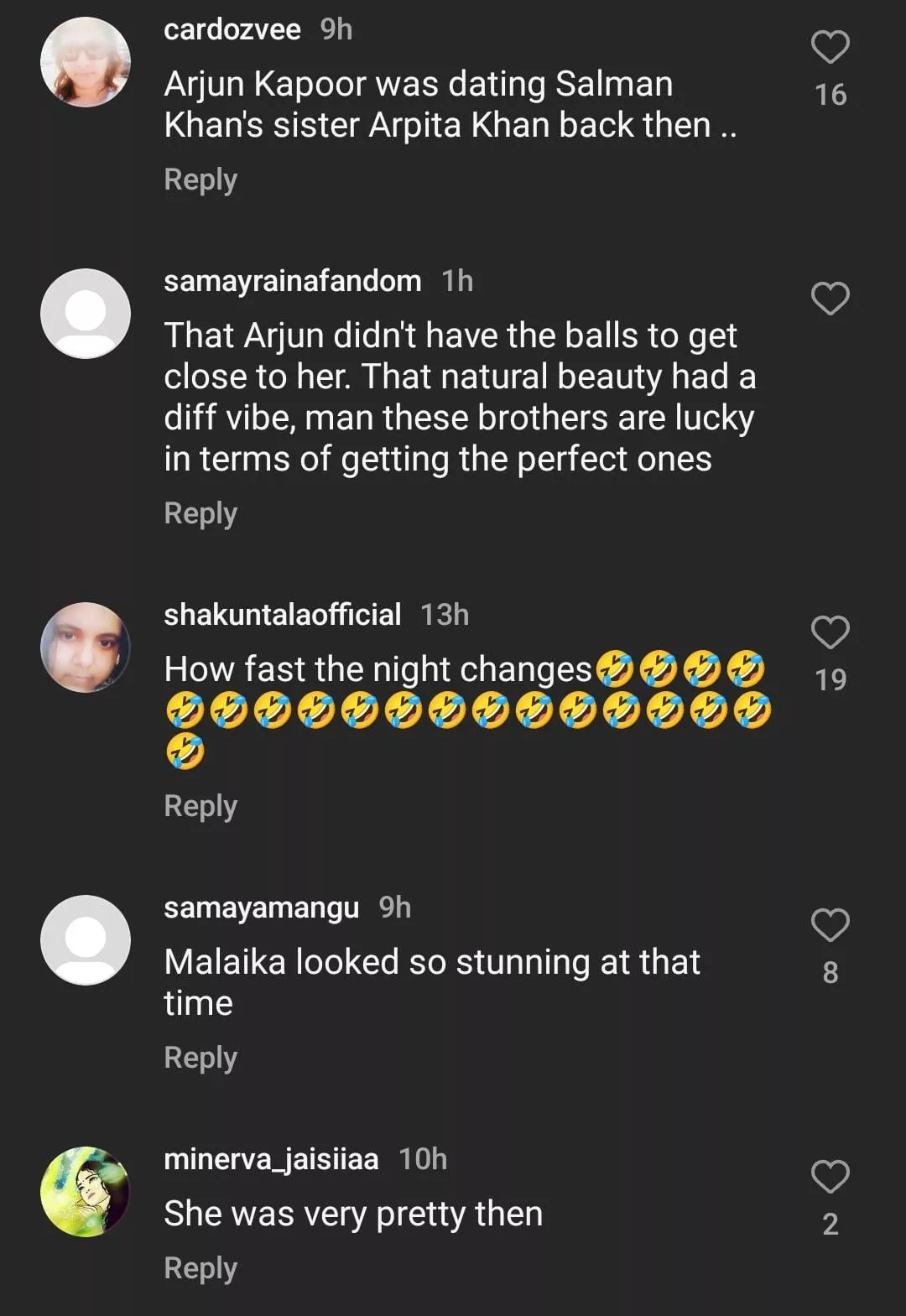Screen dimensions: 906x1316
Task: Like cardozvee's comment with heart icon
Action: pyautogui.click(x=830, y=48)
